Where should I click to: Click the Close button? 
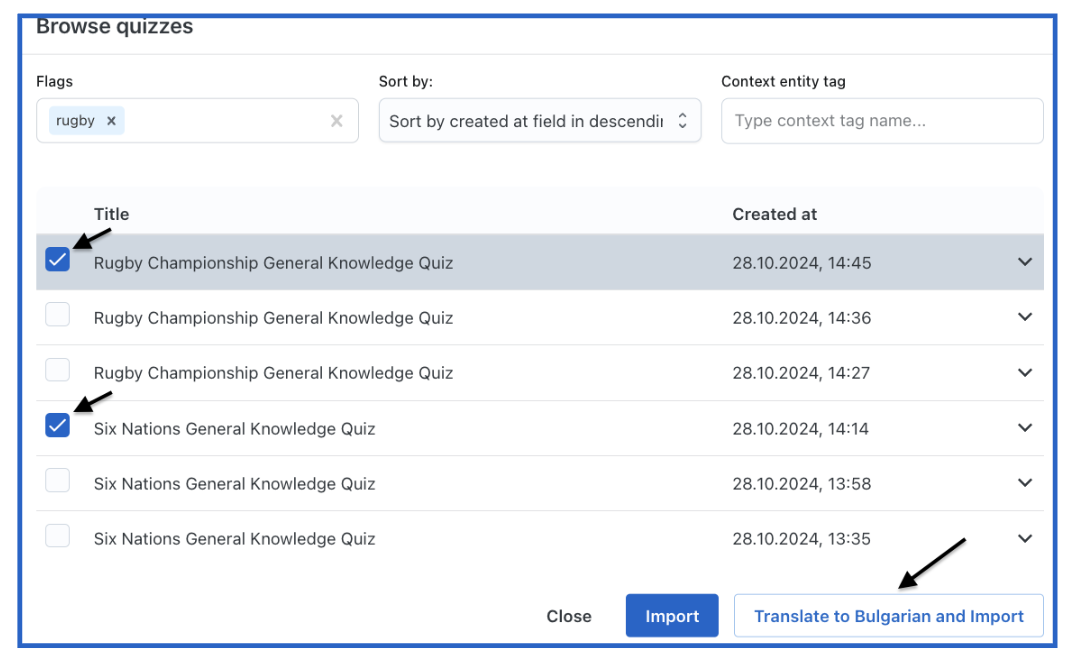[x=569, y=616]
